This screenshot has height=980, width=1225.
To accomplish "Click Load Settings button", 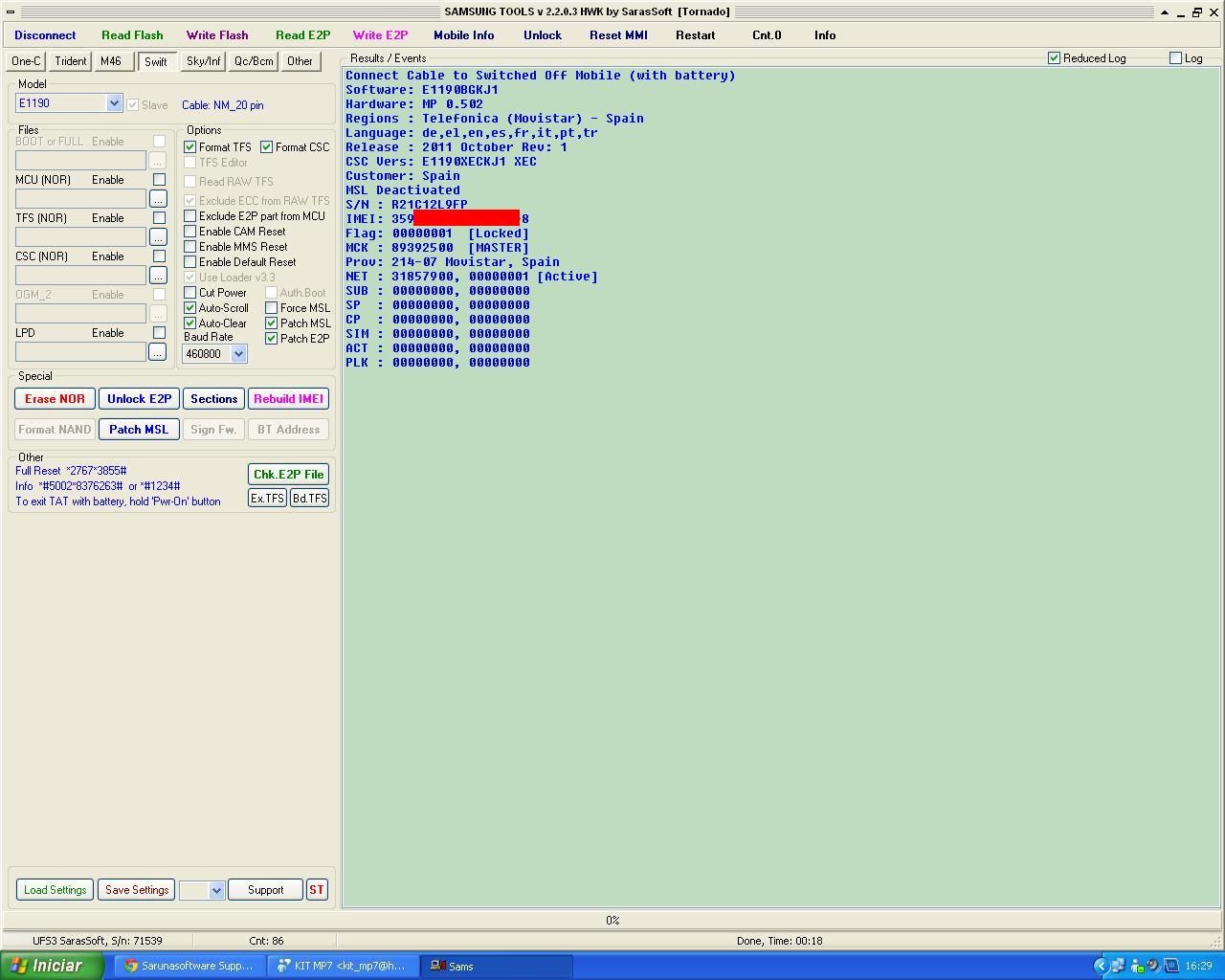I will pyautogui.click(x=55, y=890).
